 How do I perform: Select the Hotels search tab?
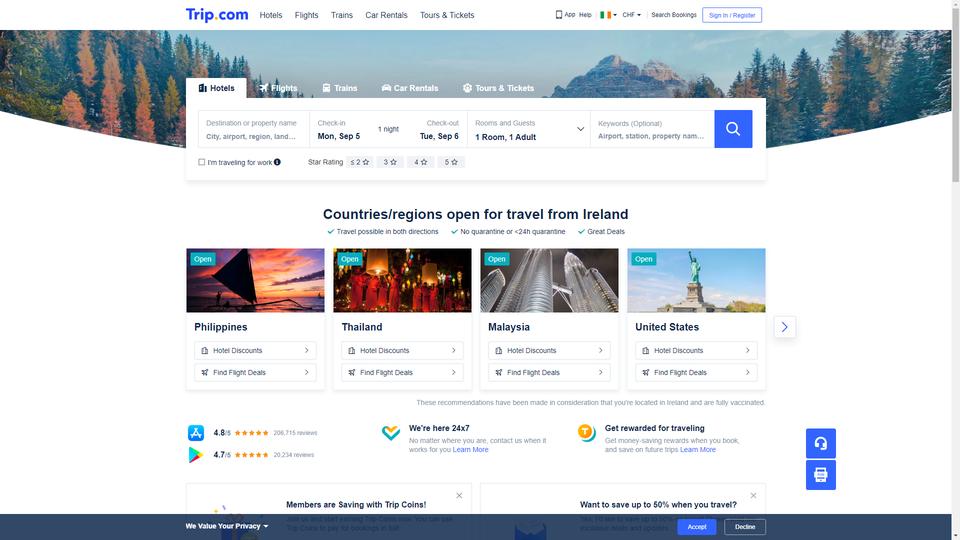[216, 88]
